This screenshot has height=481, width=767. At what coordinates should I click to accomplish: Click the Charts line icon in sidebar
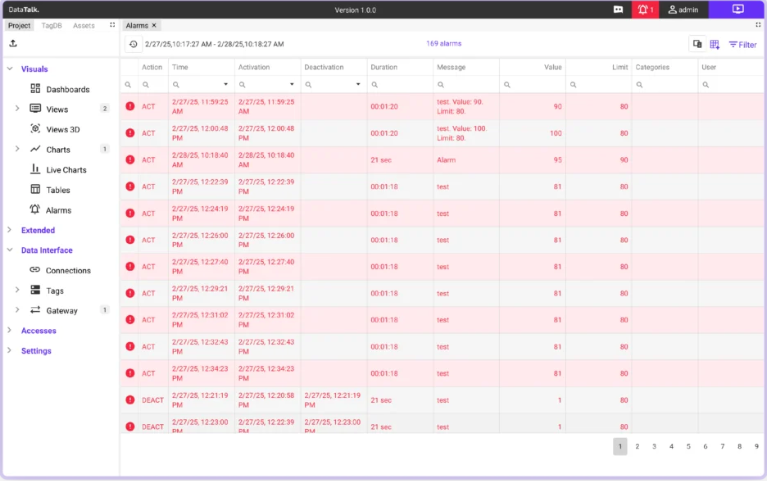coord(35,149)
